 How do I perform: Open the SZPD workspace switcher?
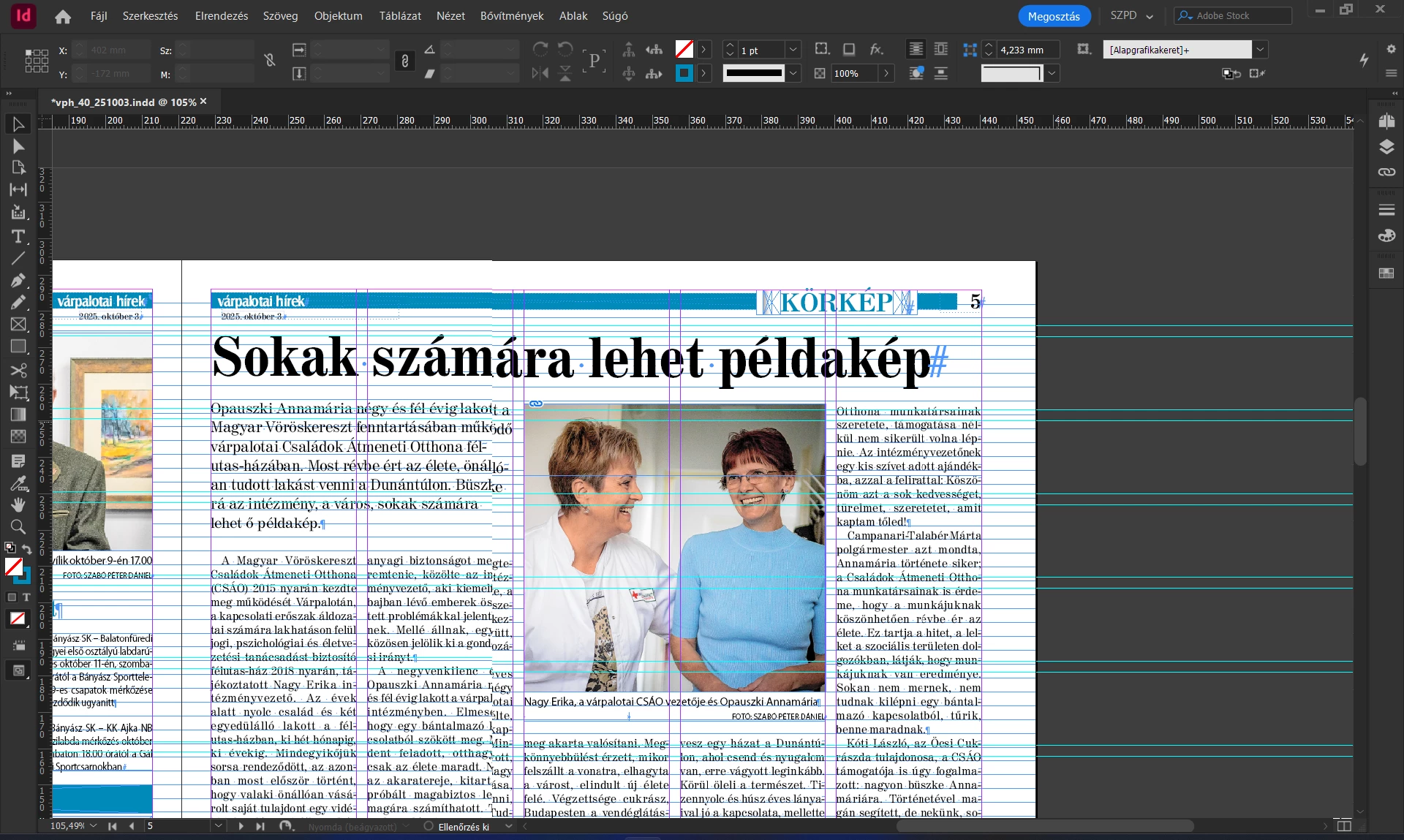[x=1131, y=15]
